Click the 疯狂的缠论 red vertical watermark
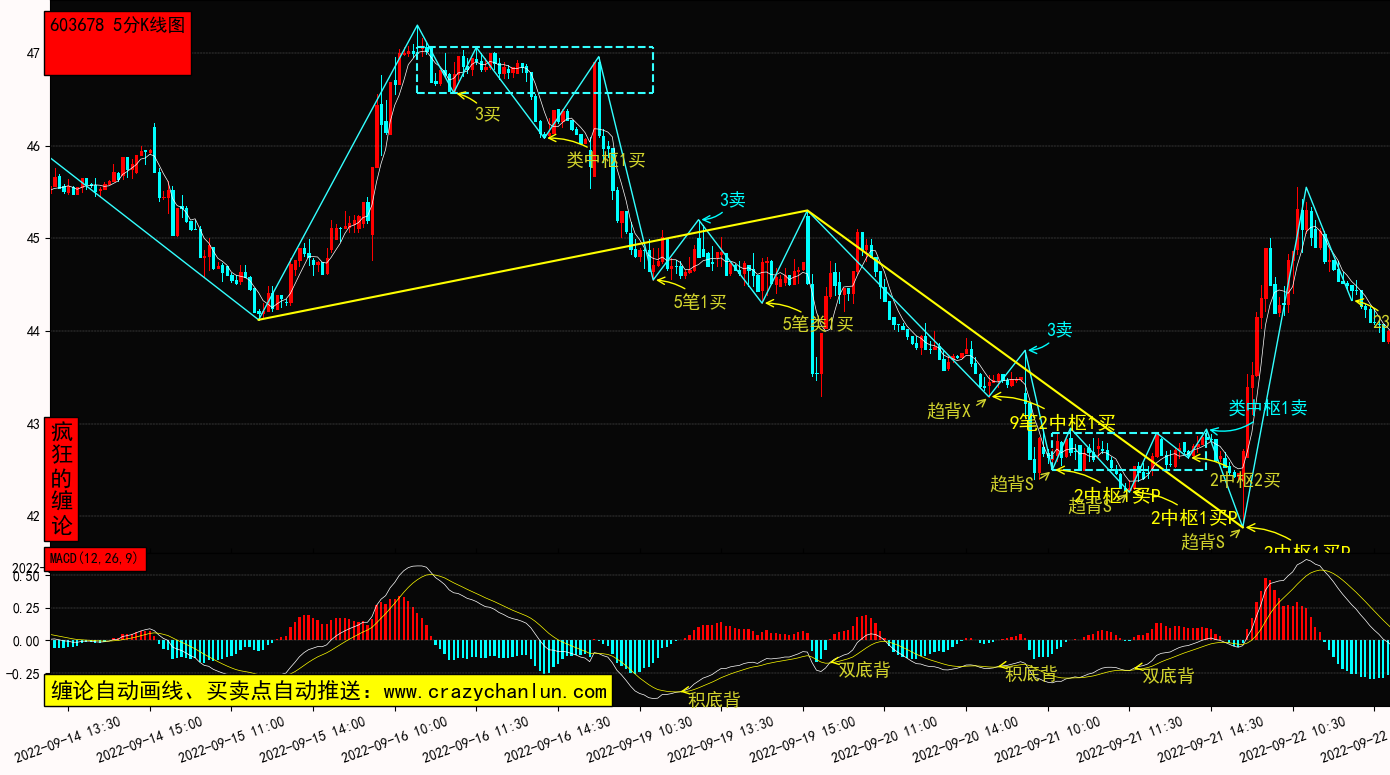The image size is (1390, 775). pyautogui.click(x=62, y=479)
